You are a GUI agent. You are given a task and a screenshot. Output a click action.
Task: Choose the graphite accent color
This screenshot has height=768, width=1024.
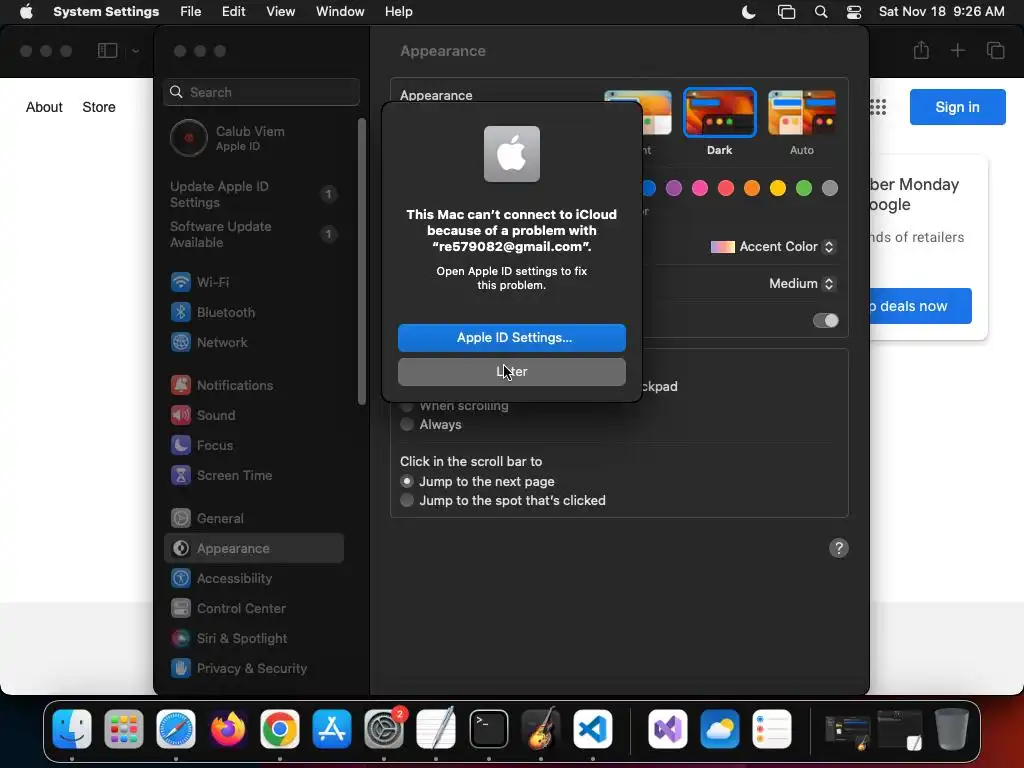pos(830,189)
